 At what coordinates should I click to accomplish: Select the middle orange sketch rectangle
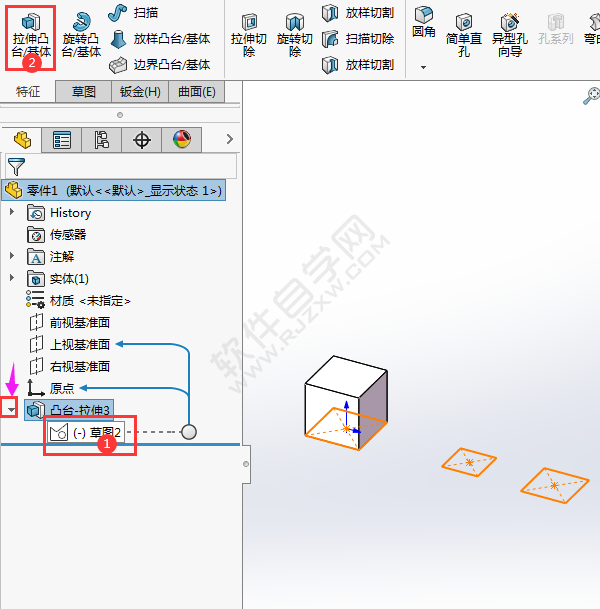[x=469, y=462]
